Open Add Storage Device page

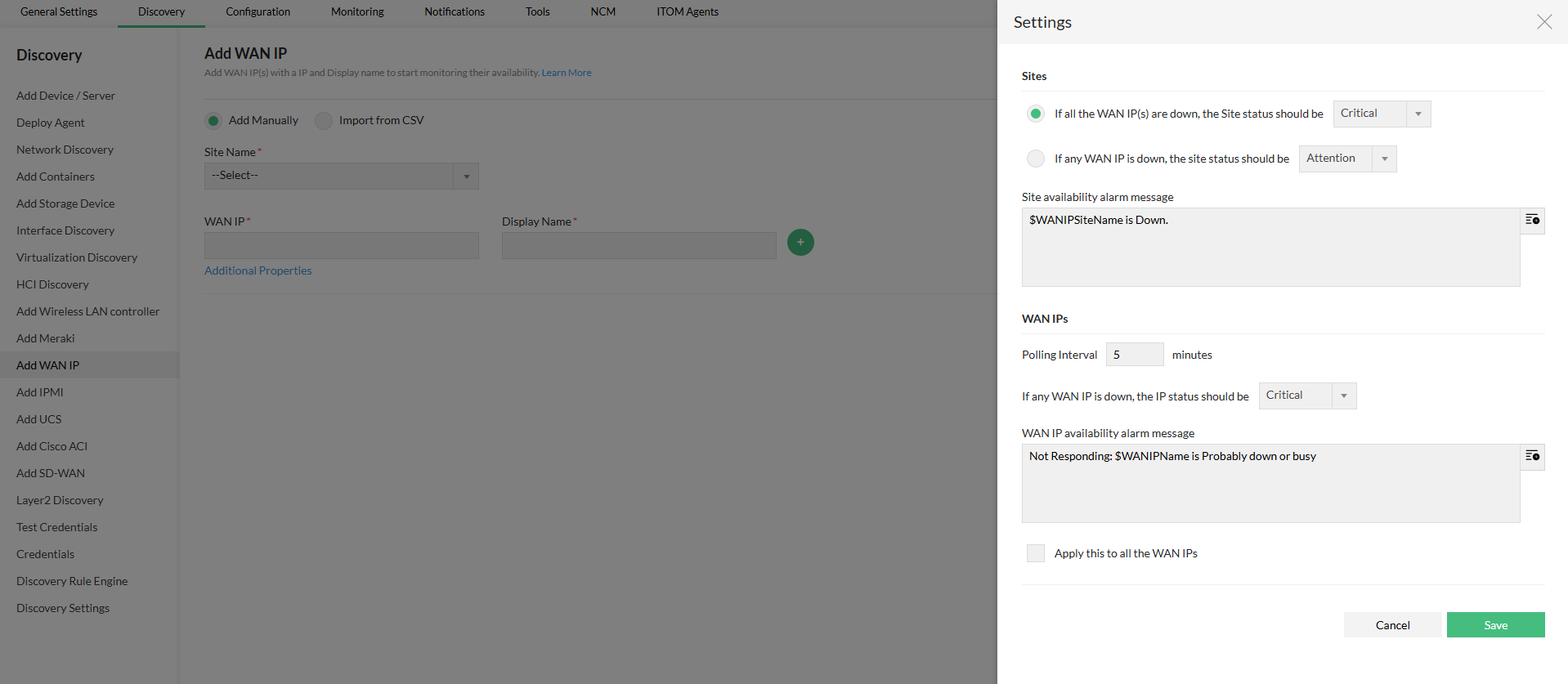click(65, 203)
